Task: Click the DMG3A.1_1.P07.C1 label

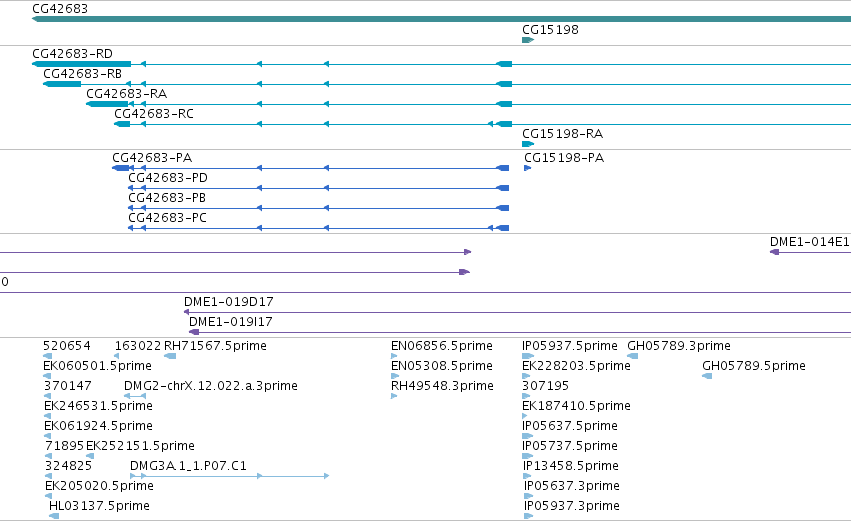Action: coord(188,466)
